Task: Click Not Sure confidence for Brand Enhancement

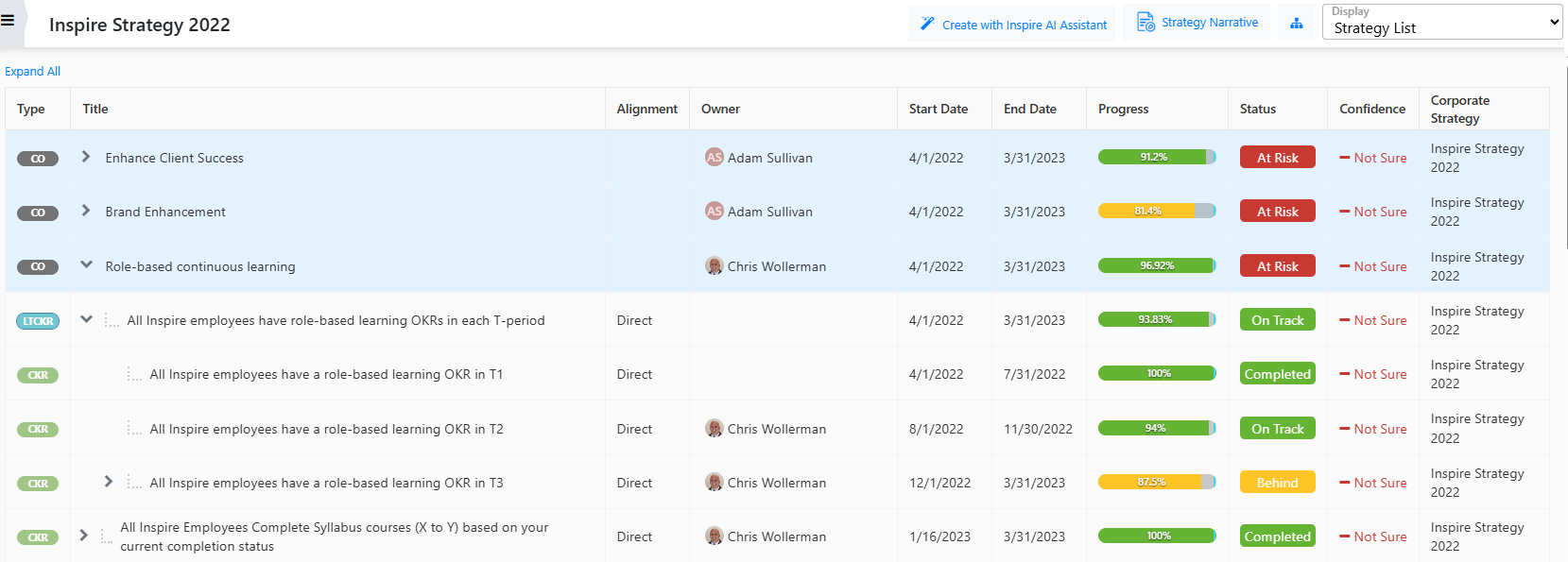Action: point(1373,213)
